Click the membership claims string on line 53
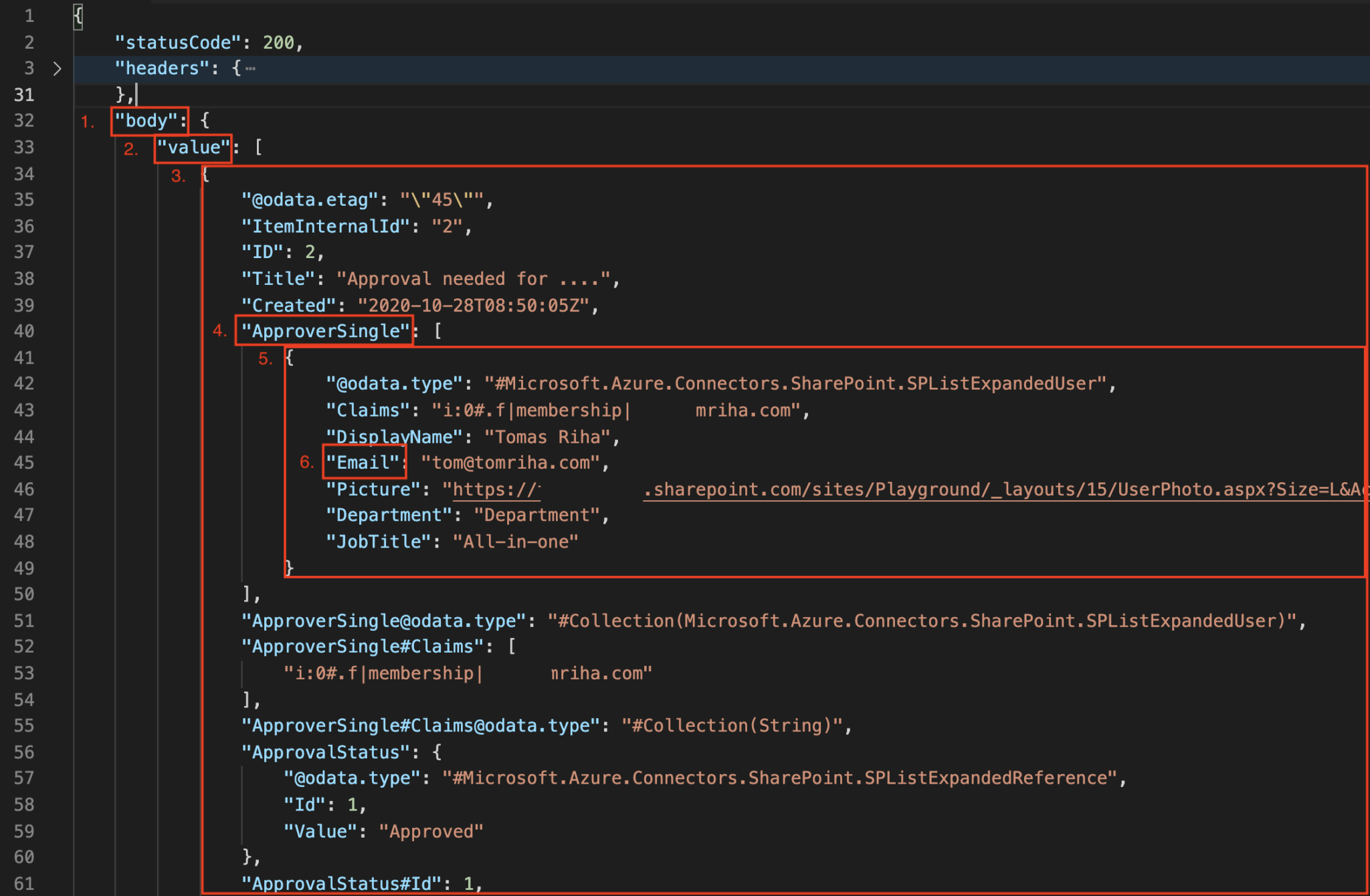The image size is (1370, 896). (x=468, y=673)
